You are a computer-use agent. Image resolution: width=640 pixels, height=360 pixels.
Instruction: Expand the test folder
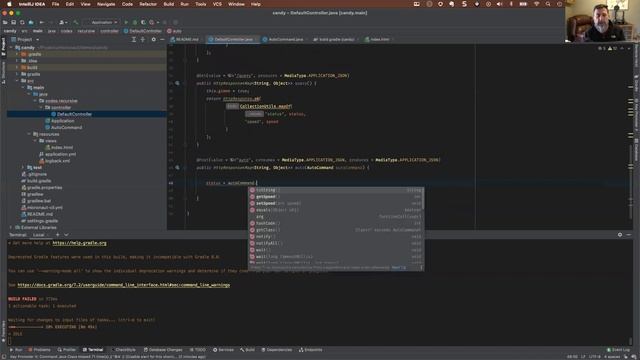pyautogui.click(x=23, y=167)
